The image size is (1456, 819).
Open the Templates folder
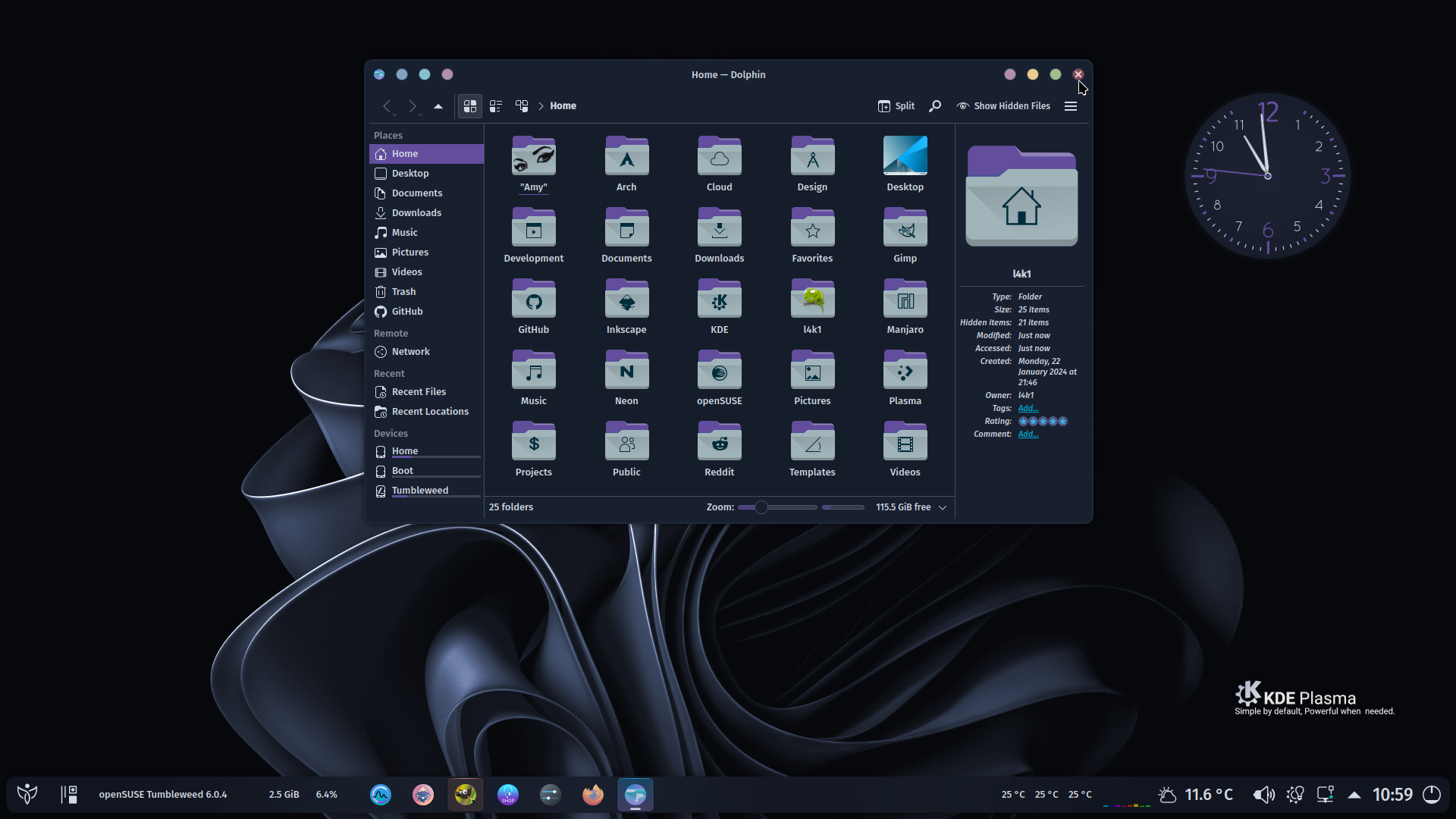pos(812,449)
